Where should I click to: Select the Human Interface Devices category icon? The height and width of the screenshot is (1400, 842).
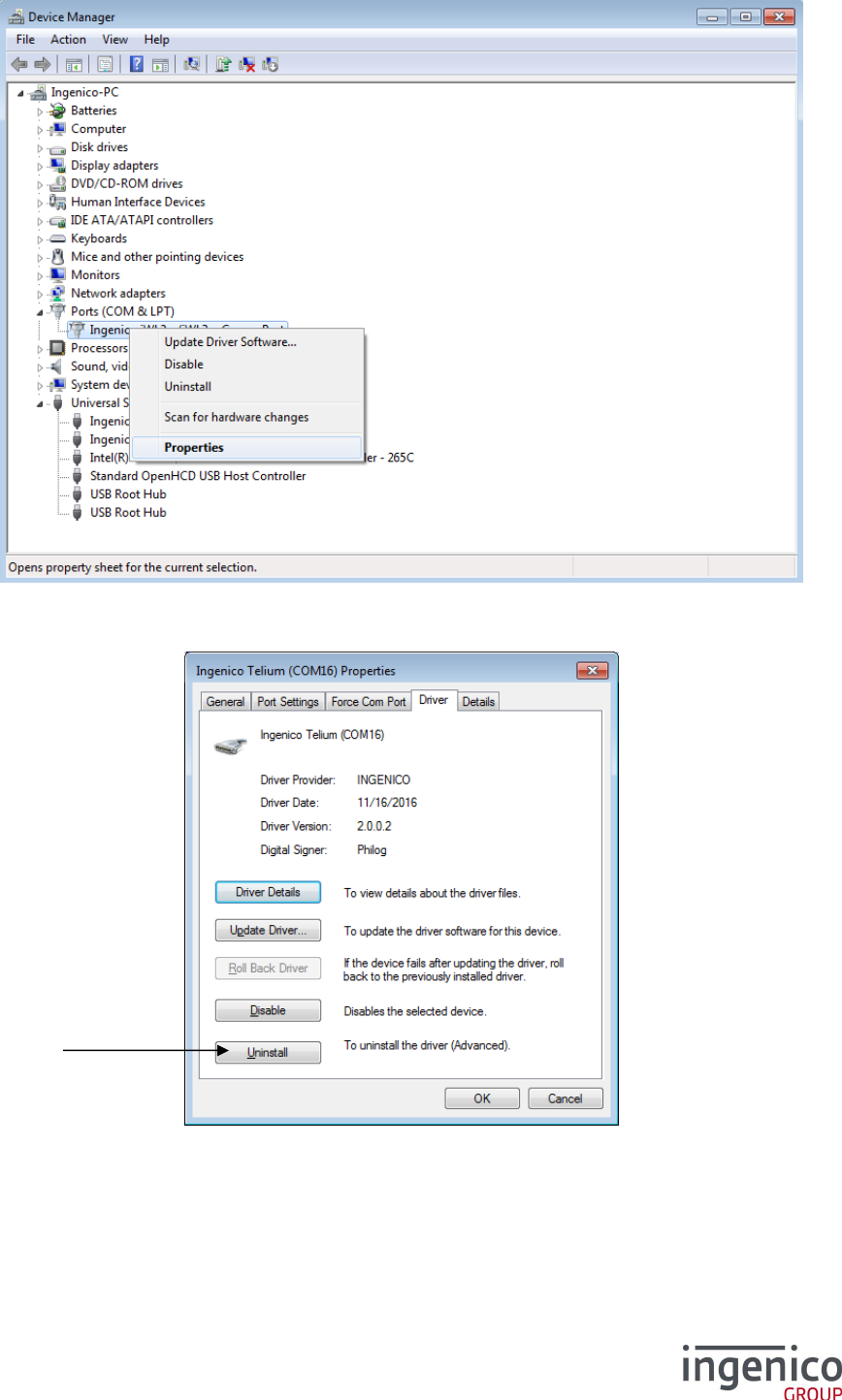click(x=57, y=202)
